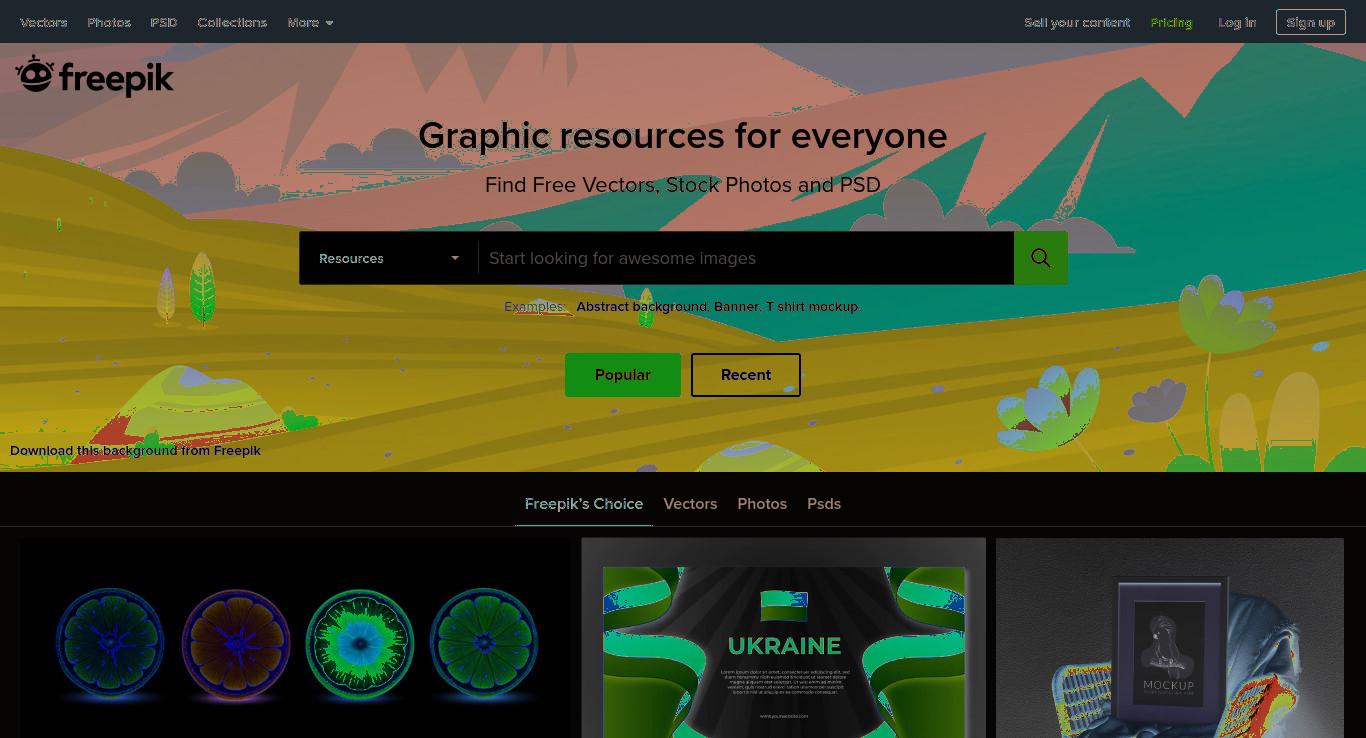
Task: Select the Popular button
Action: click(x=623, y=375)
